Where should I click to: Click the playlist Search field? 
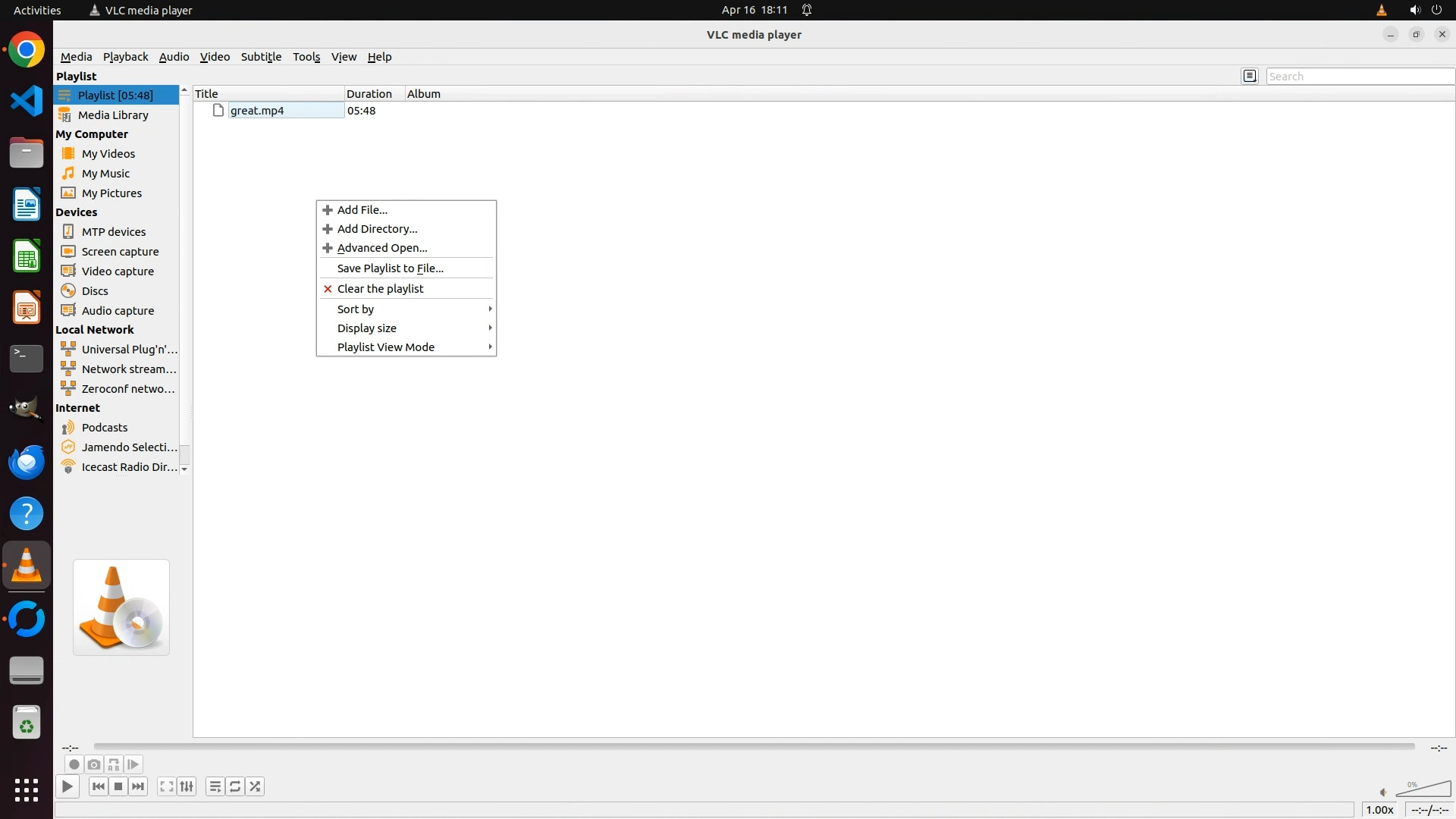coord(1359,76)
